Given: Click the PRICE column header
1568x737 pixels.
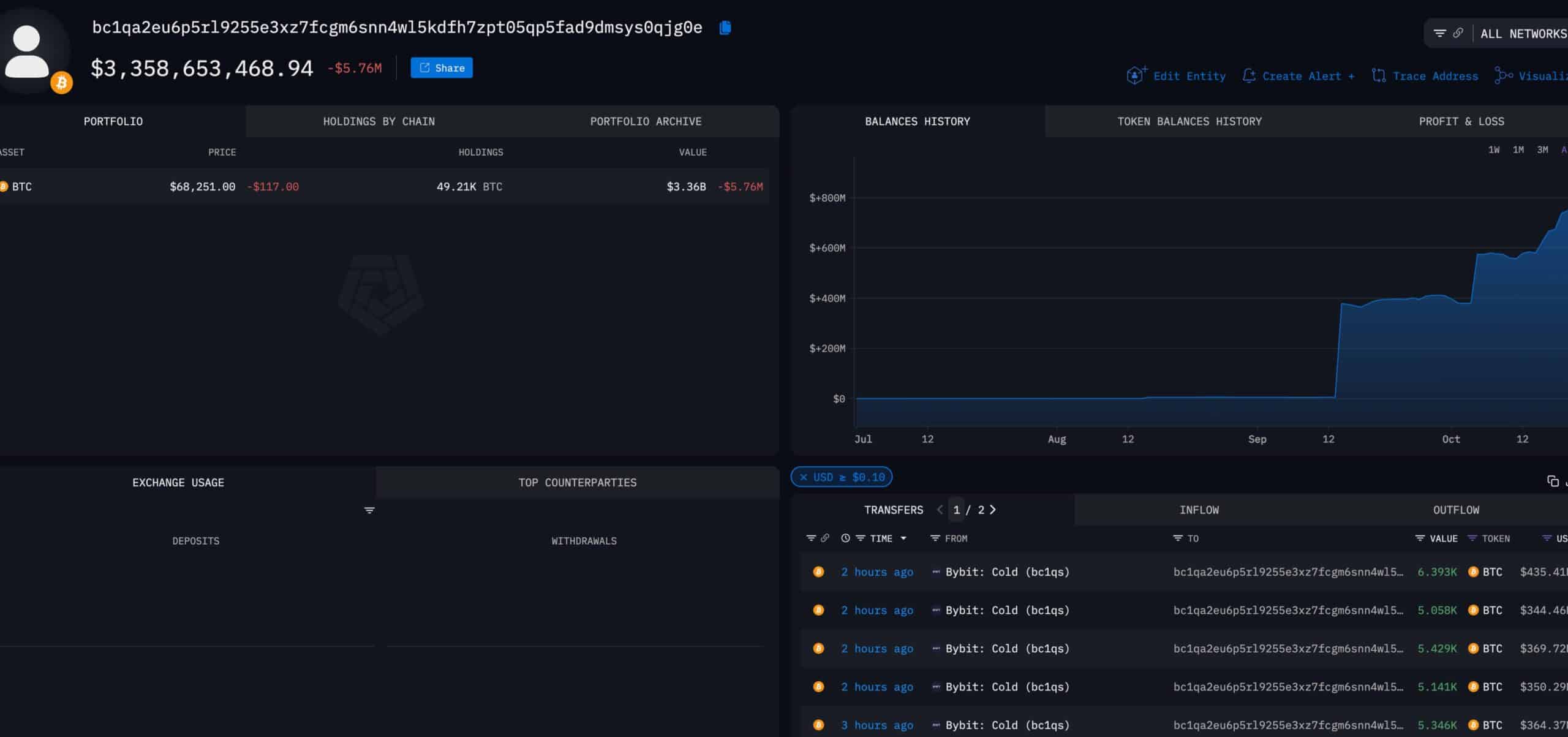Looking at the screenshot, I should [222, 152].
